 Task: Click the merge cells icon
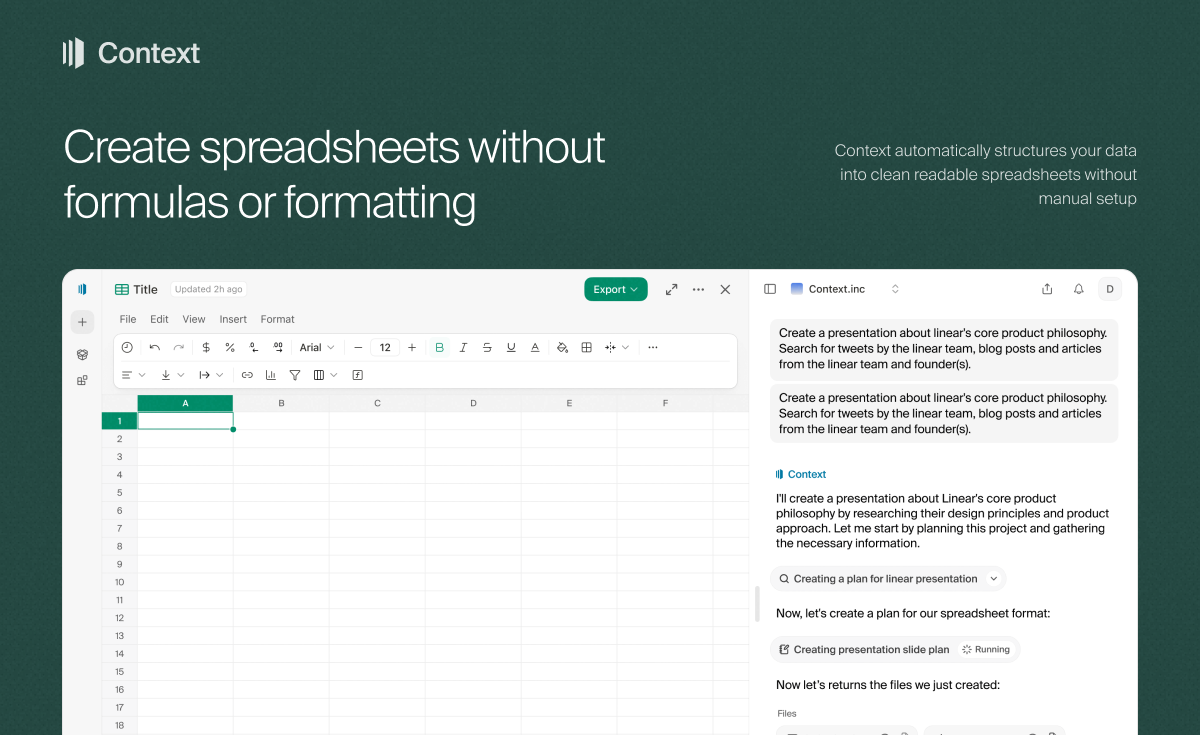610,347
